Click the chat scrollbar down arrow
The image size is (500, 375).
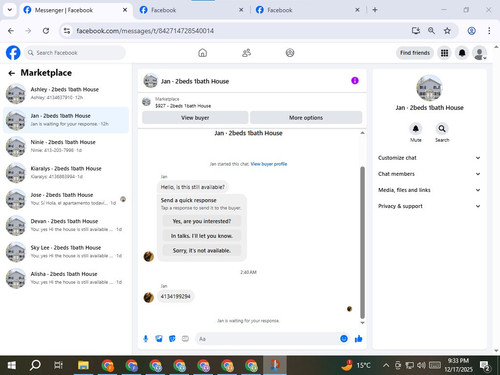coord(362,323)
